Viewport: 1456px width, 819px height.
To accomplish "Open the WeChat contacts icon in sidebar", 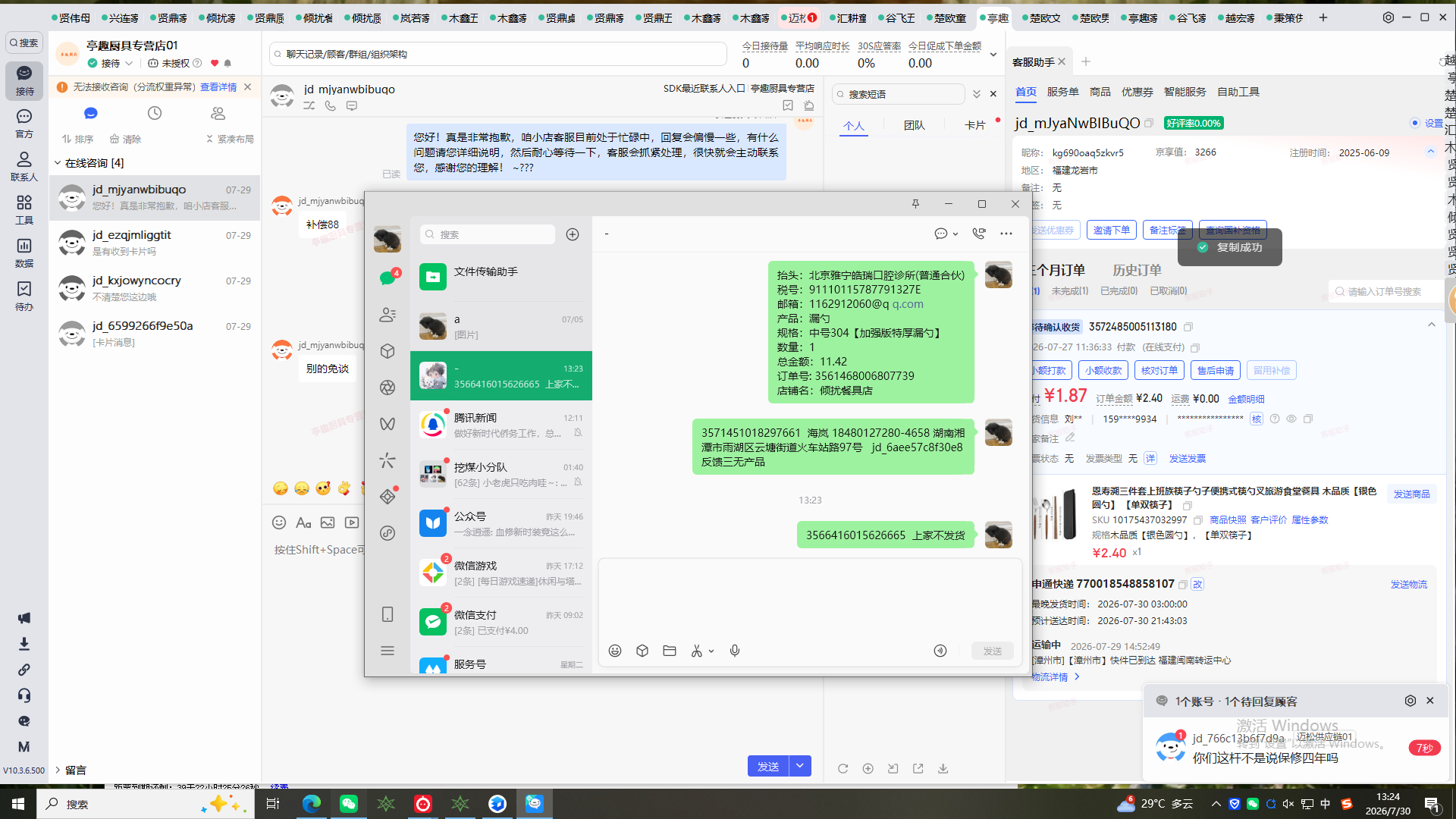I will pos(388,315).
